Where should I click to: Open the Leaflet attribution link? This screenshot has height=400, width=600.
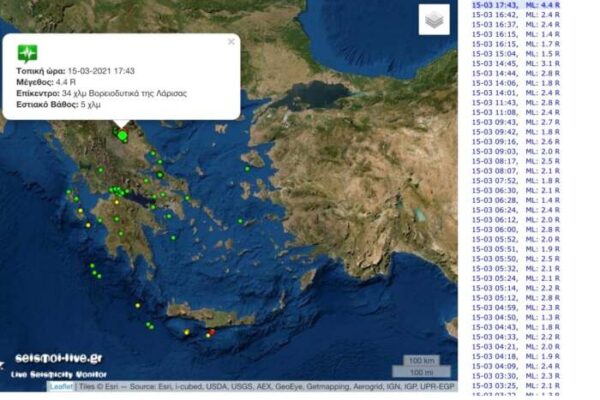[60, 386]
